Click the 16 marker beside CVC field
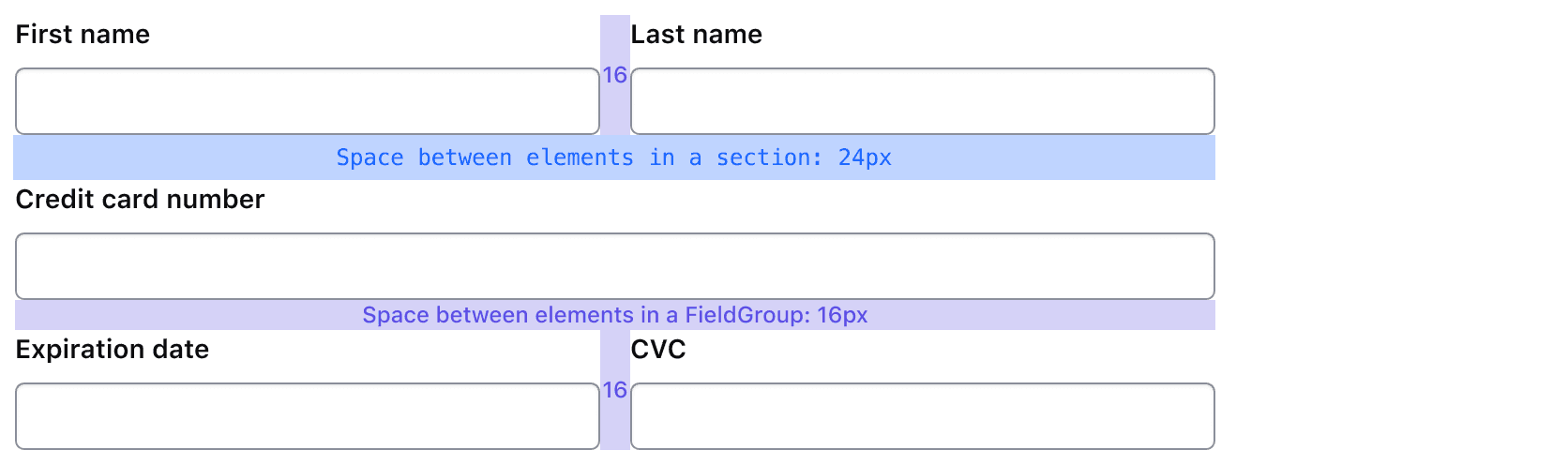 (x=614, y=390)
